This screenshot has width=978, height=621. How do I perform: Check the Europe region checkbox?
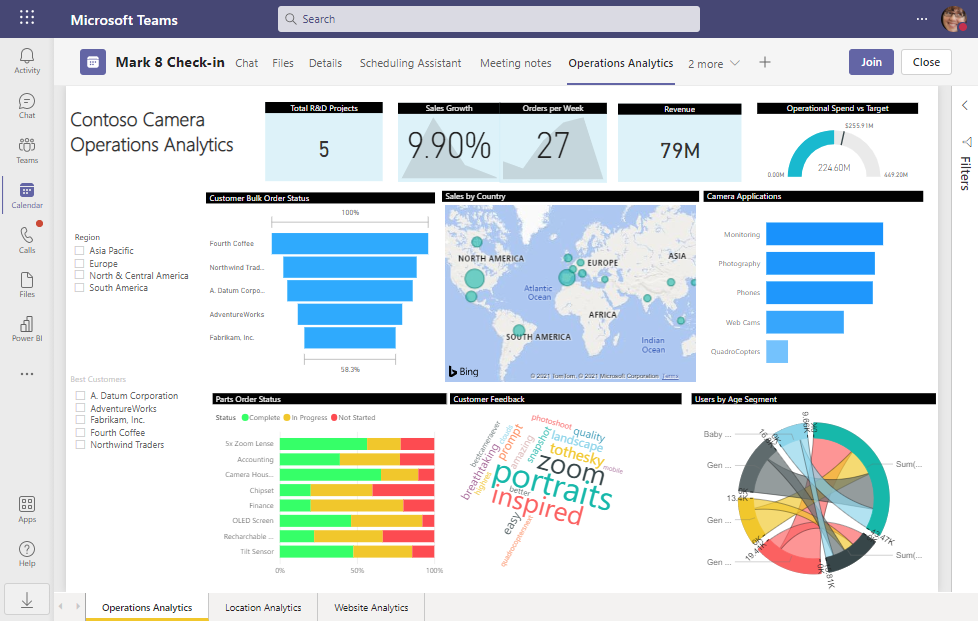click(77, 262)
